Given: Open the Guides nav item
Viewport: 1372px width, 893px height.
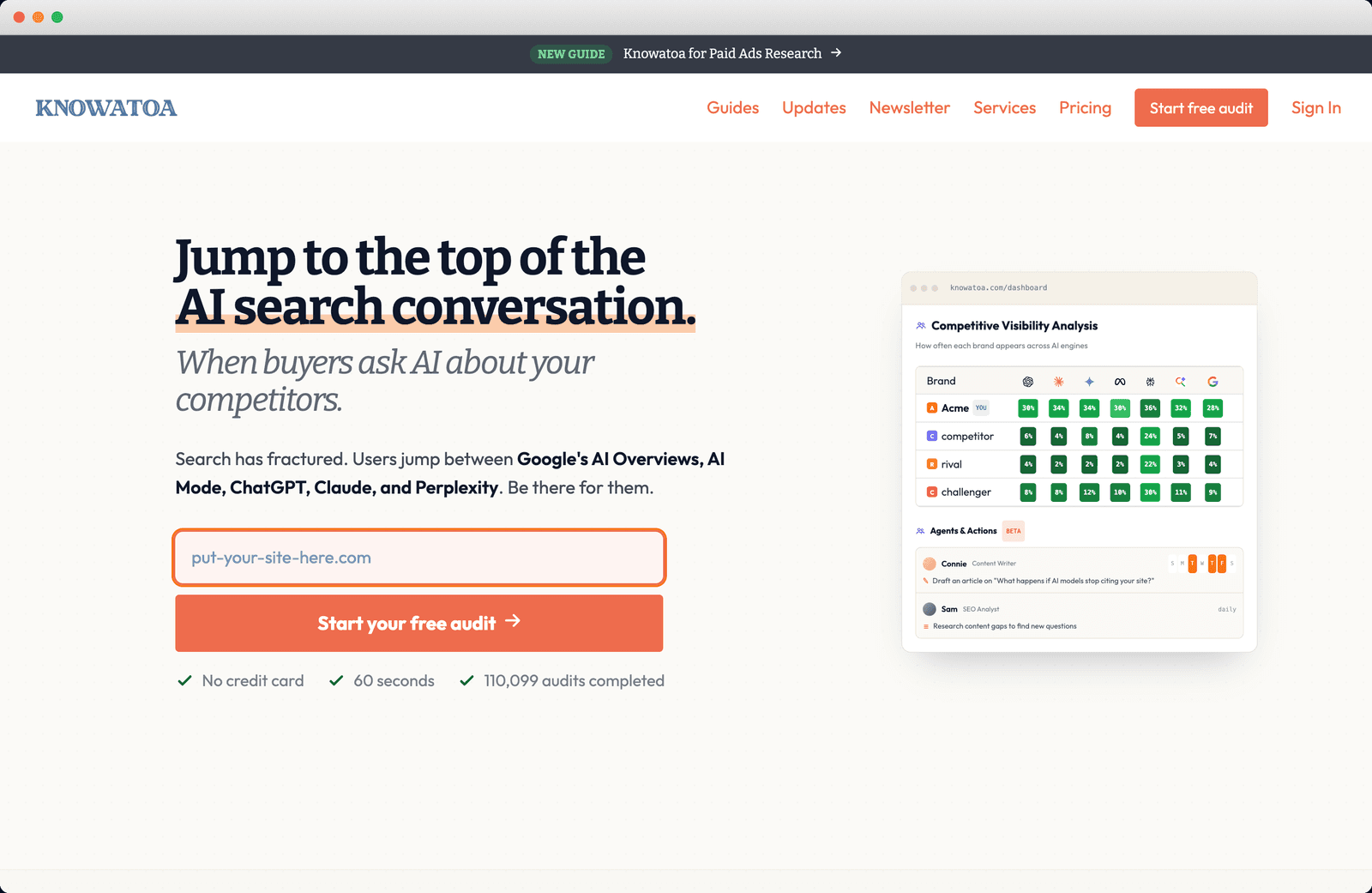Looking at the screenshot, I should pos(733,108).
